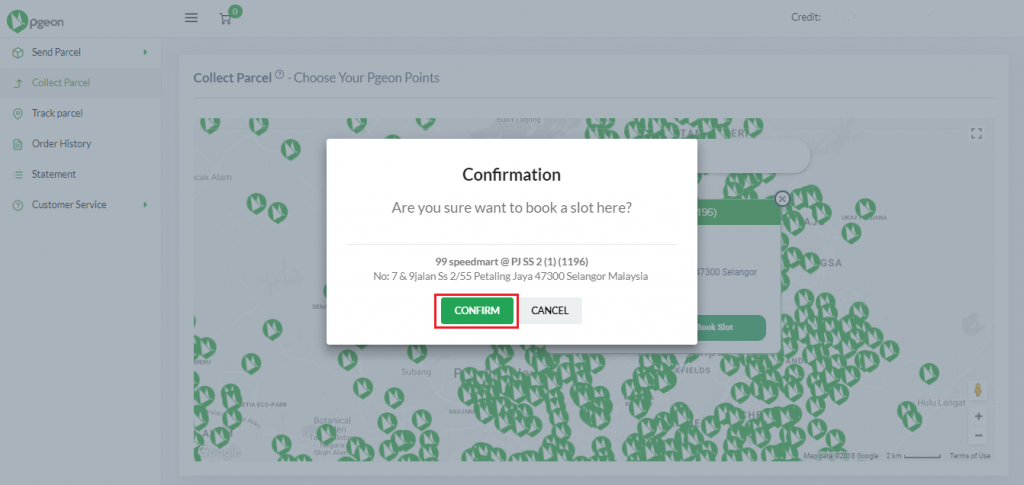Viewport: 1024px width, 485px height.
Task: Expand the Customer Service submenu arrow
Action: click(145, 205)
